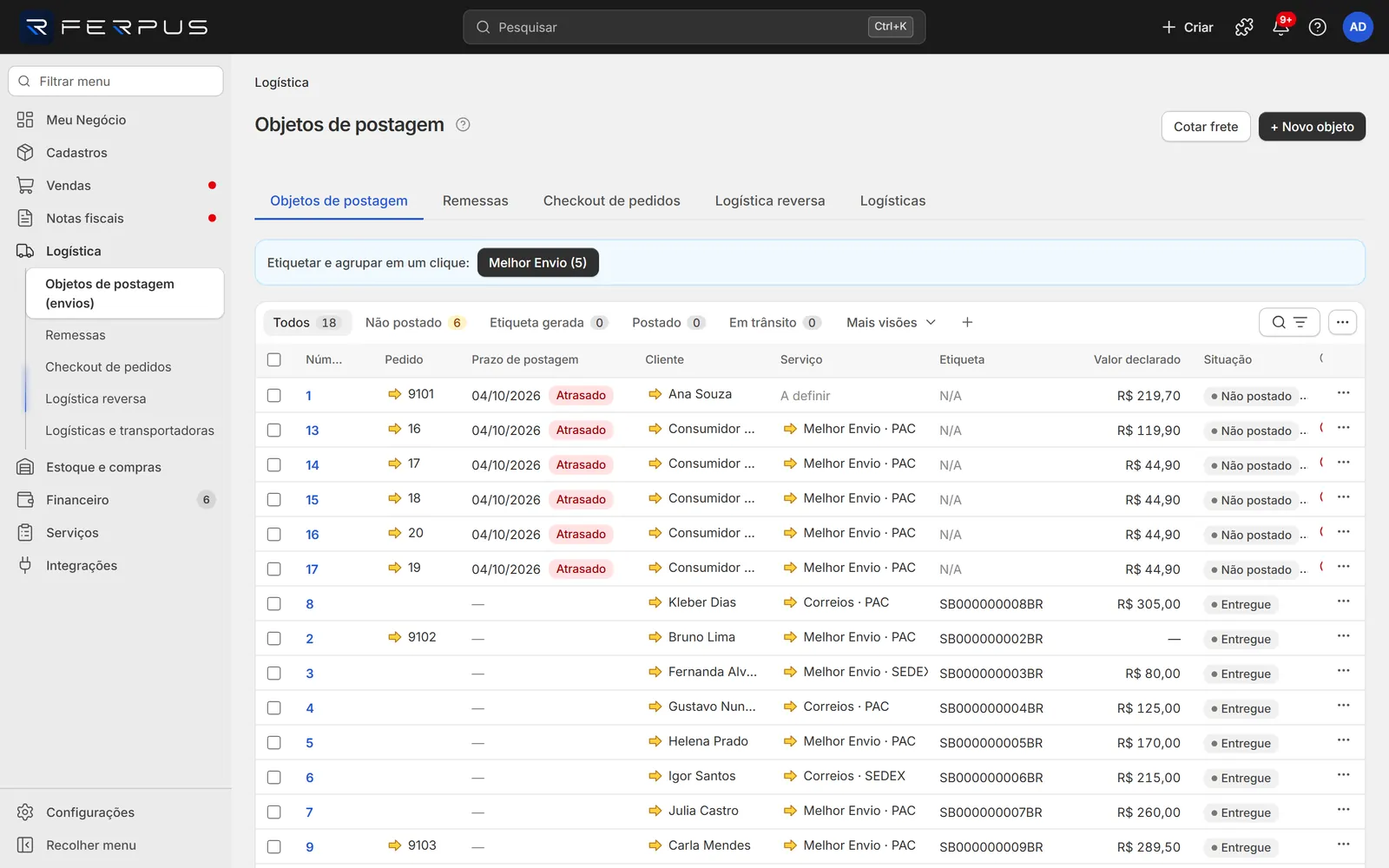The image size is (1389, 868).
Task: Tick checkbox for Kleber Dias row
Action: (x=274, y=603)
